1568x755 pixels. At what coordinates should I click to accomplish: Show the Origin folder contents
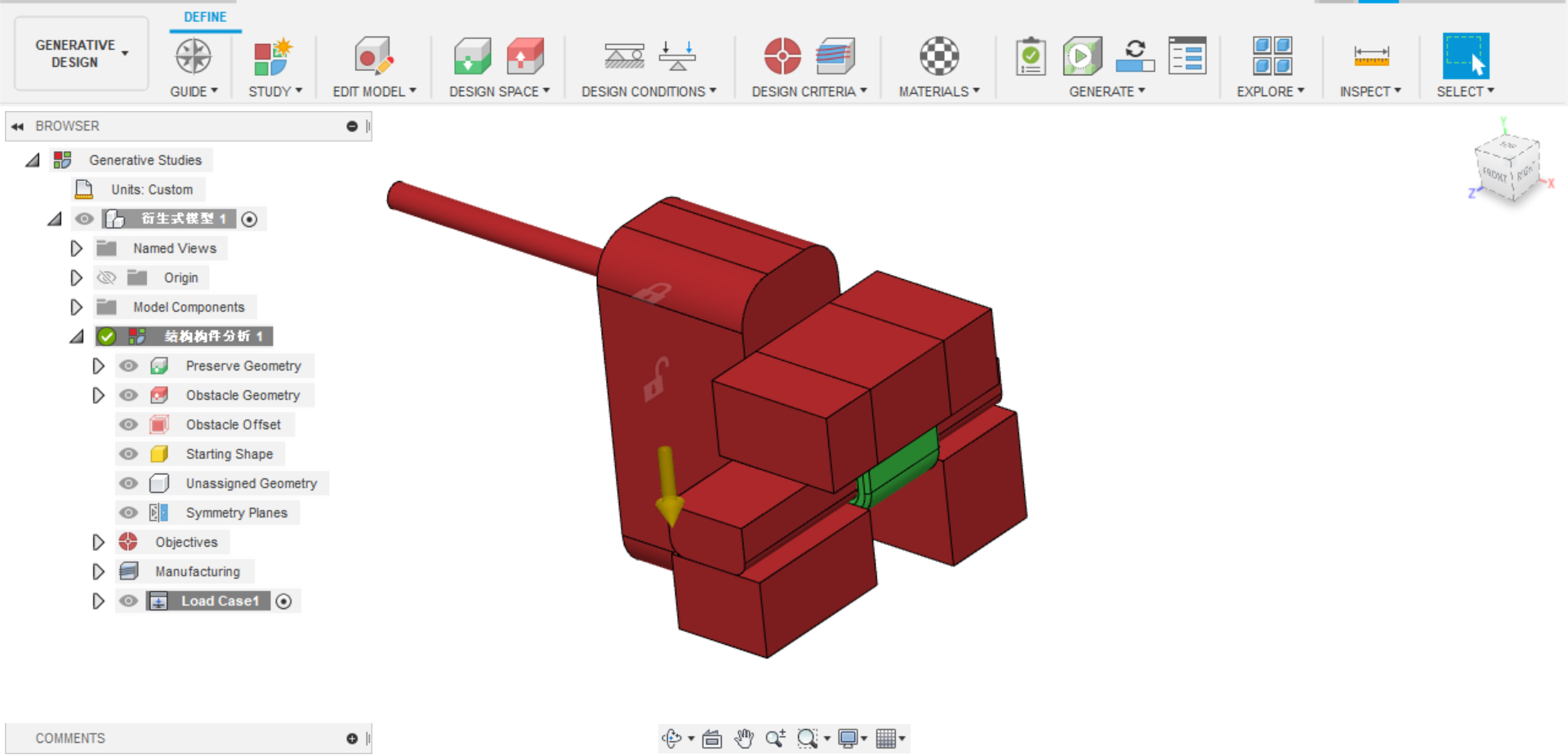point(76,278)
